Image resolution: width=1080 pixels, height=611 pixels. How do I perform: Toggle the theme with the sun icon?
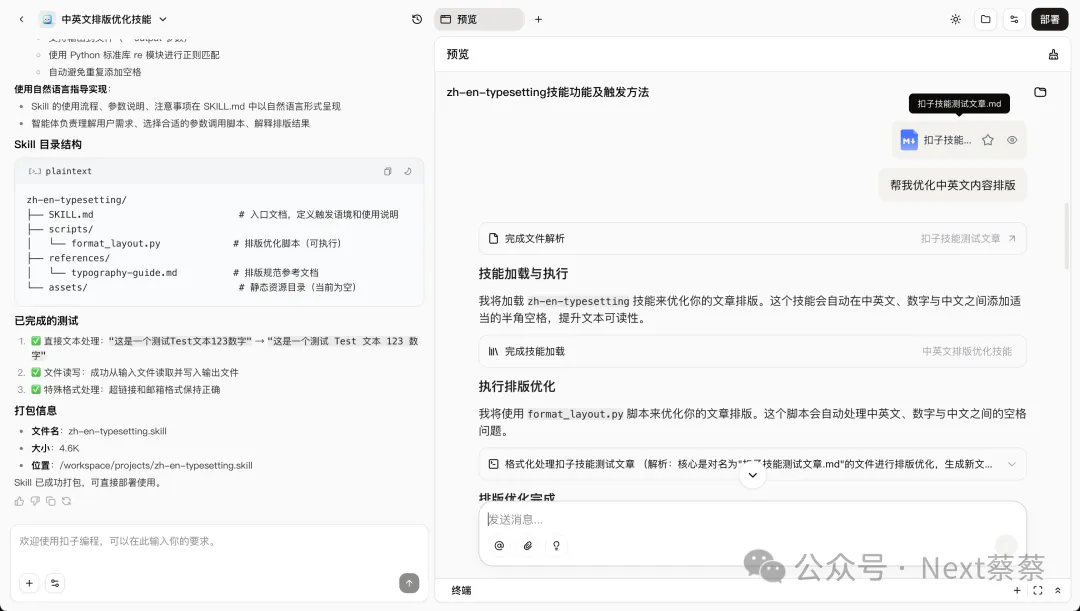tap(955, 18)
